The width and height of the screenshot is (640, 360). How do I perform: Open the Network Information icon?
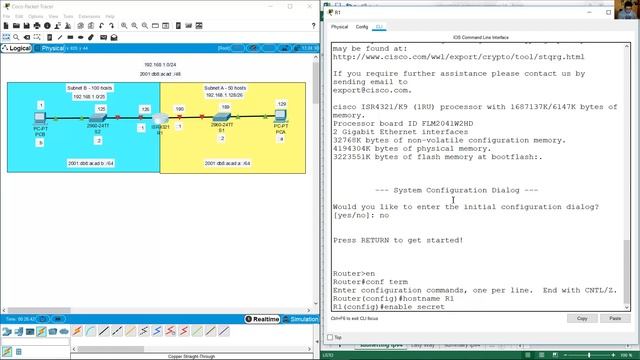(47, 26)
